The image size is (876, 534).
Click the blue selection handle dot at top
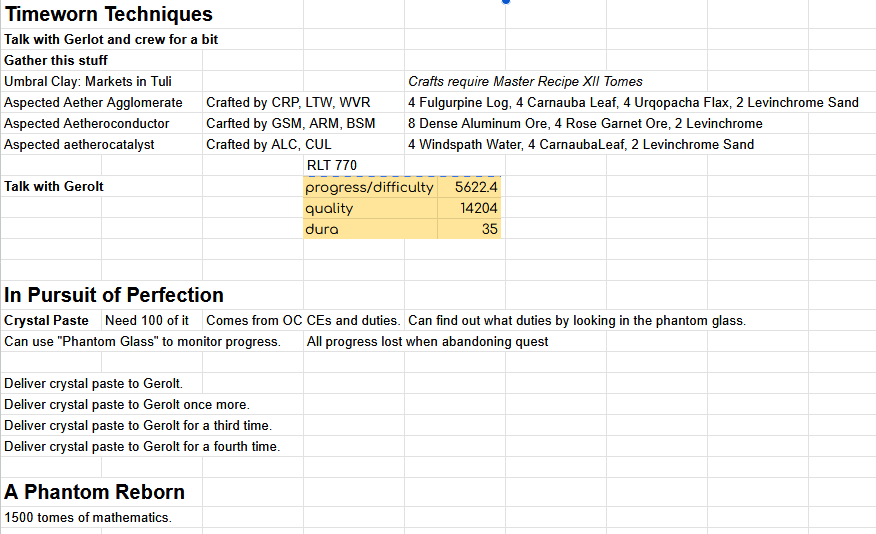(506, 2)
